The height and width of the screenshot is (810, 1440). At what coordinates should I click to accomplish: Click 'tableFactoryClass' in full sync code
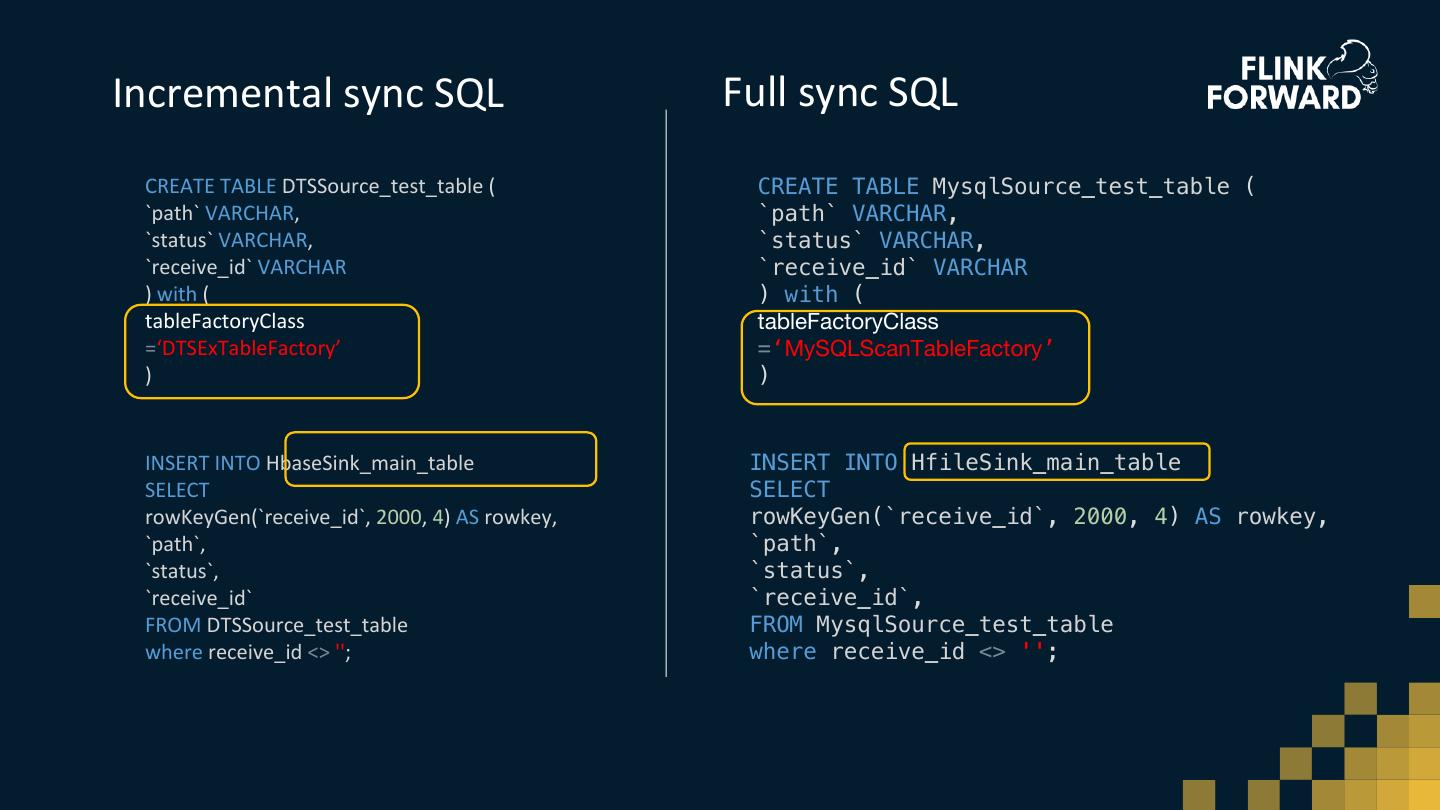(x=848, y=322)
